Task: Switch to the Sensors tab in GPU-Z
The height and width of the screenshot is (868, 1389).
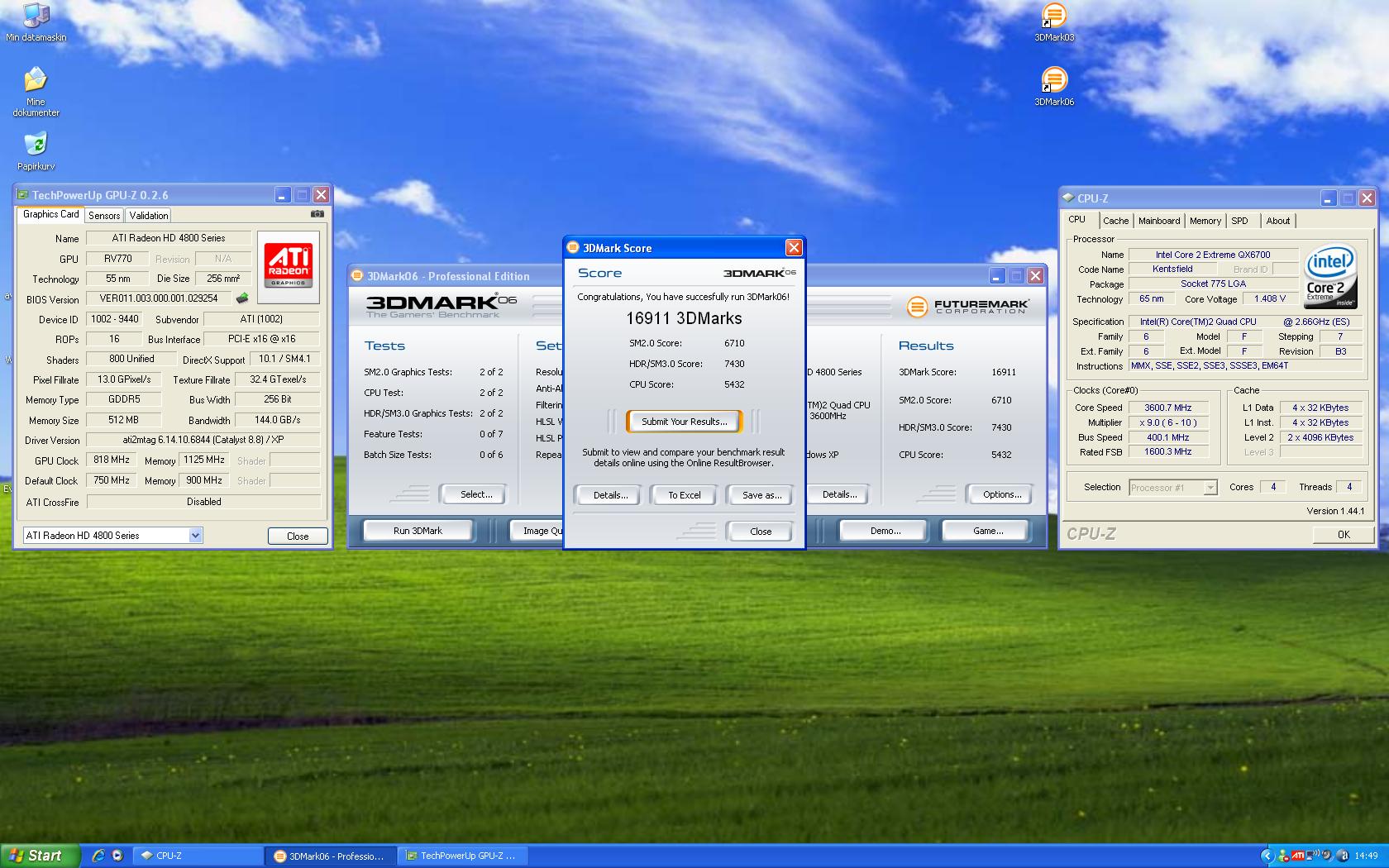Action: (x=104, y=216)
